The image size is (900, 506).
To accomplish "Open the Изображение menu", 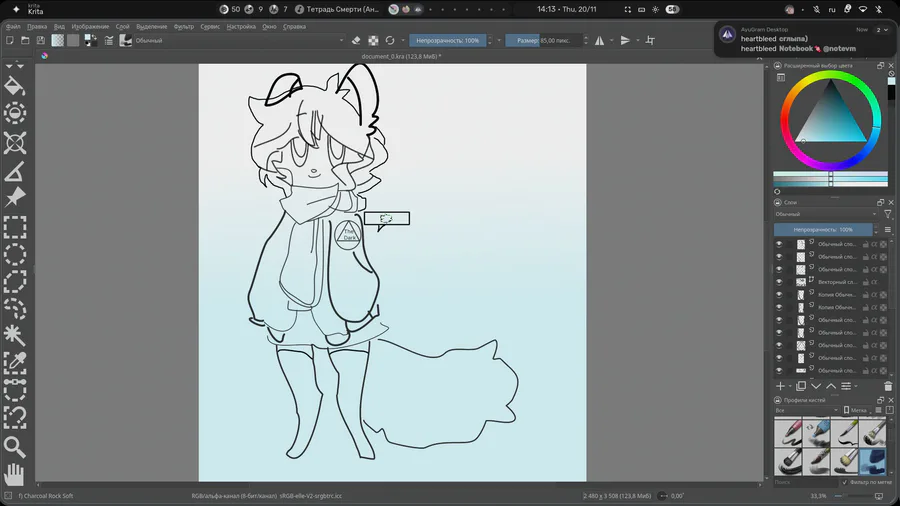I will [x=90, y=26].
